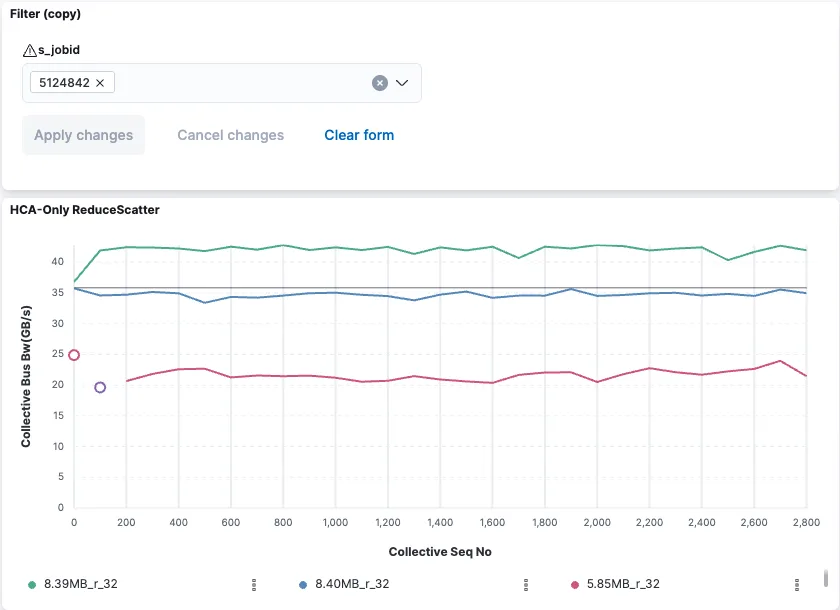Click Apply changes
Image resolution: width=840 pixels, height=610 pixels.
[x=83, y=134]
